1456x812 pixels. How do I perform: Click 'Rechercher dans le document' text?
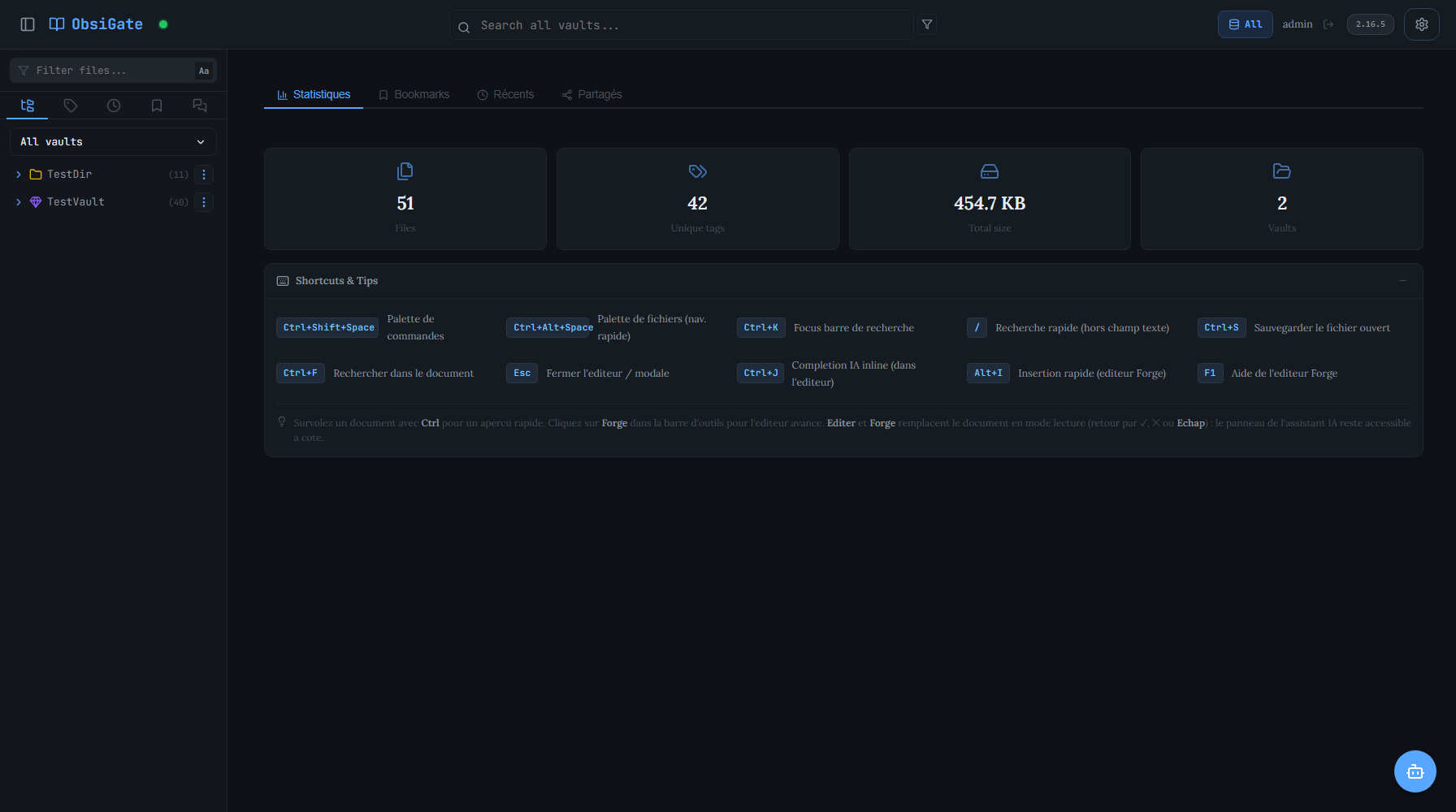point(404,374)
